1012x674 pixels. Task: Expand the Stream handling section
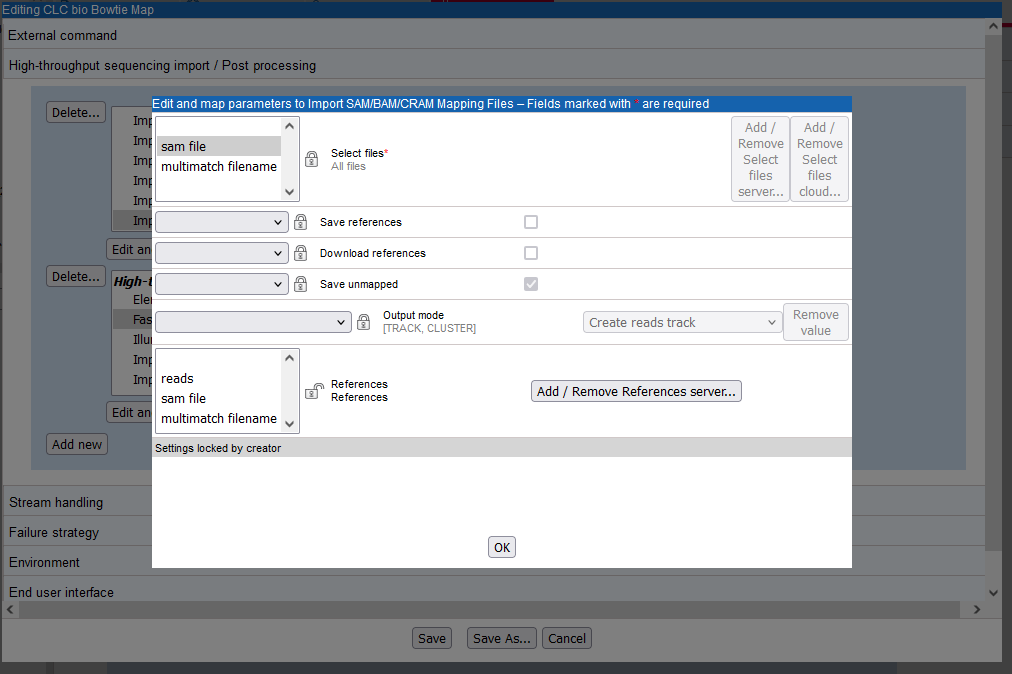(x=56, y=502)
